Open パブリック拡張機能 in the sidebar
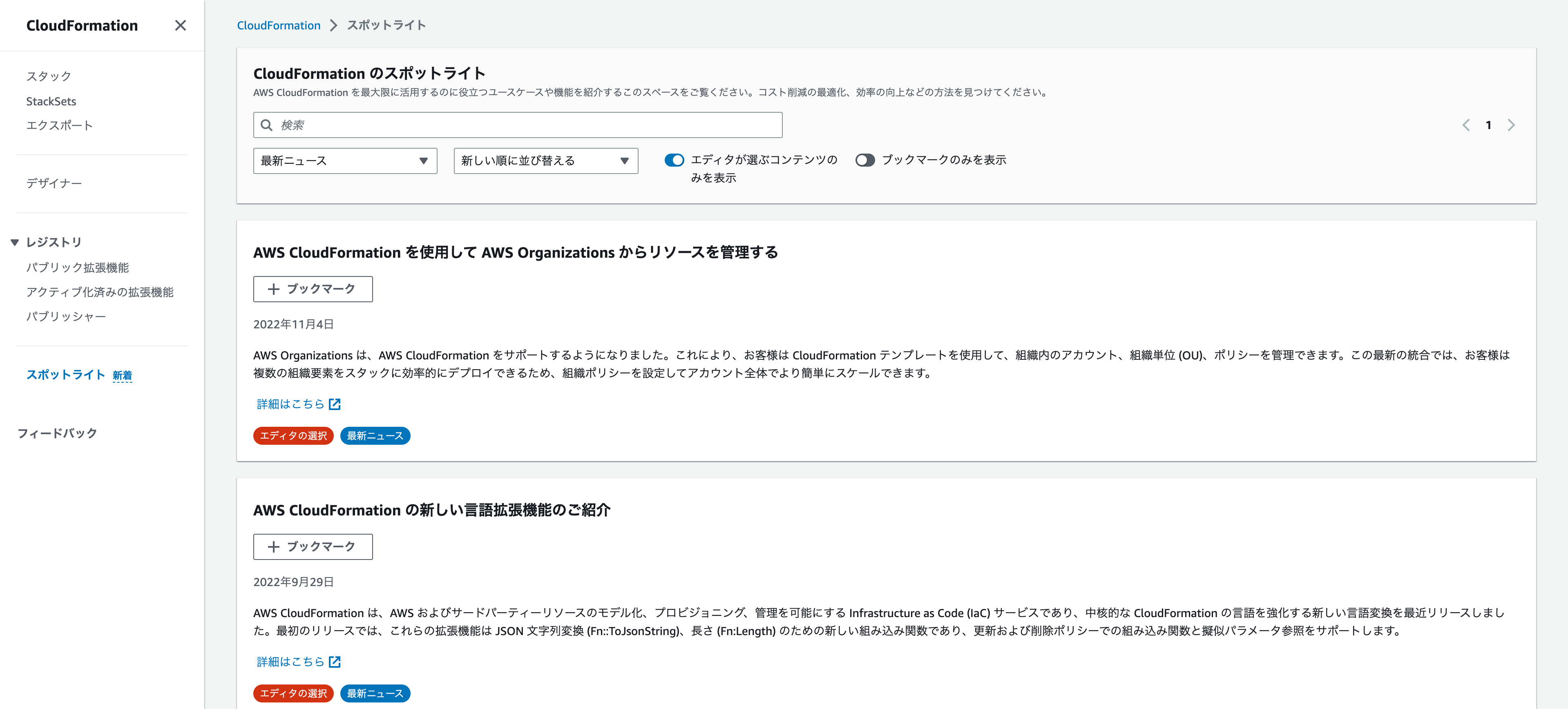 77,268
